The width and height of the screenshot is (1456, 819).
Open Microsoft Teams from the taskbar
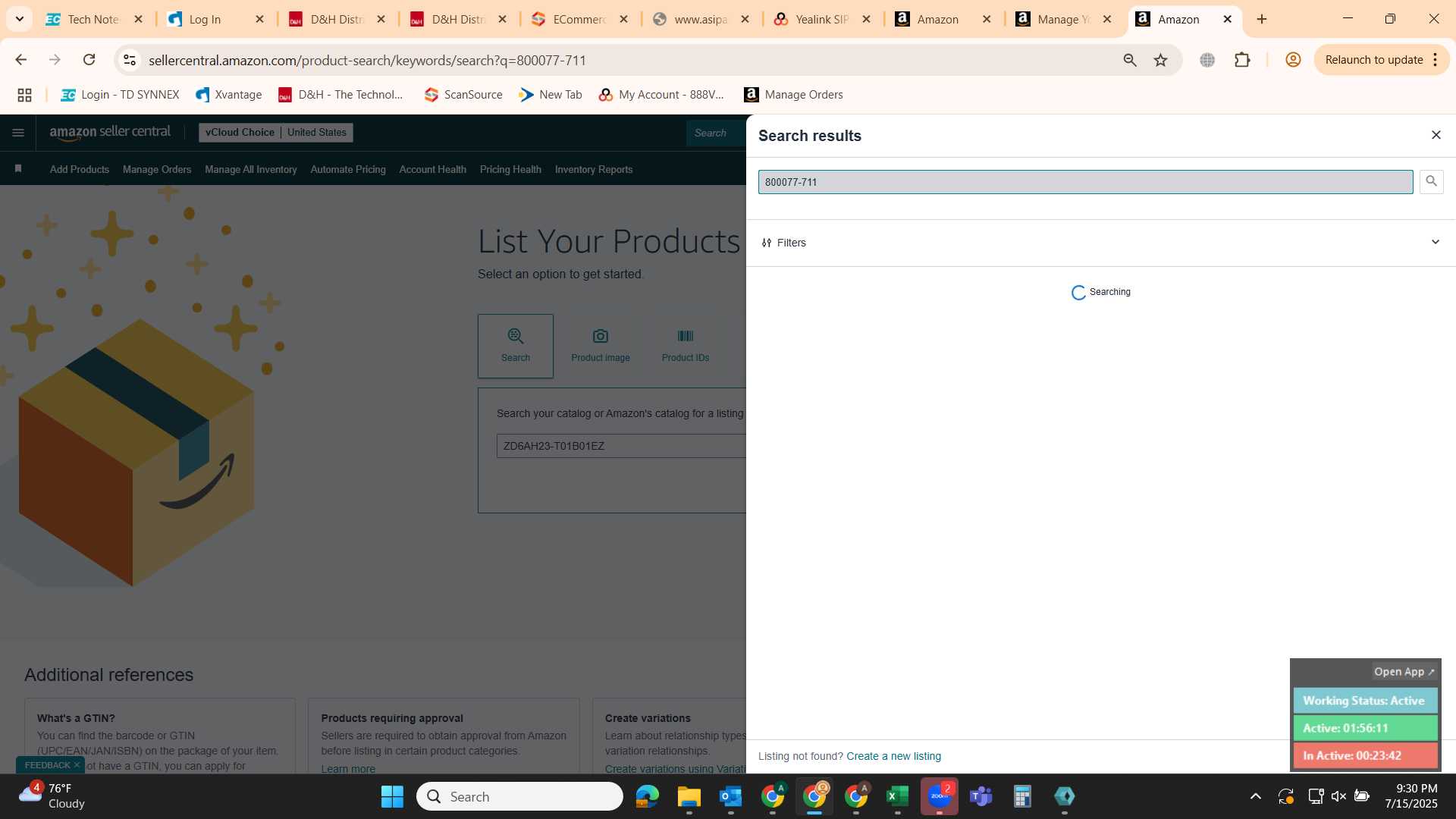click(x=981, y=796)
